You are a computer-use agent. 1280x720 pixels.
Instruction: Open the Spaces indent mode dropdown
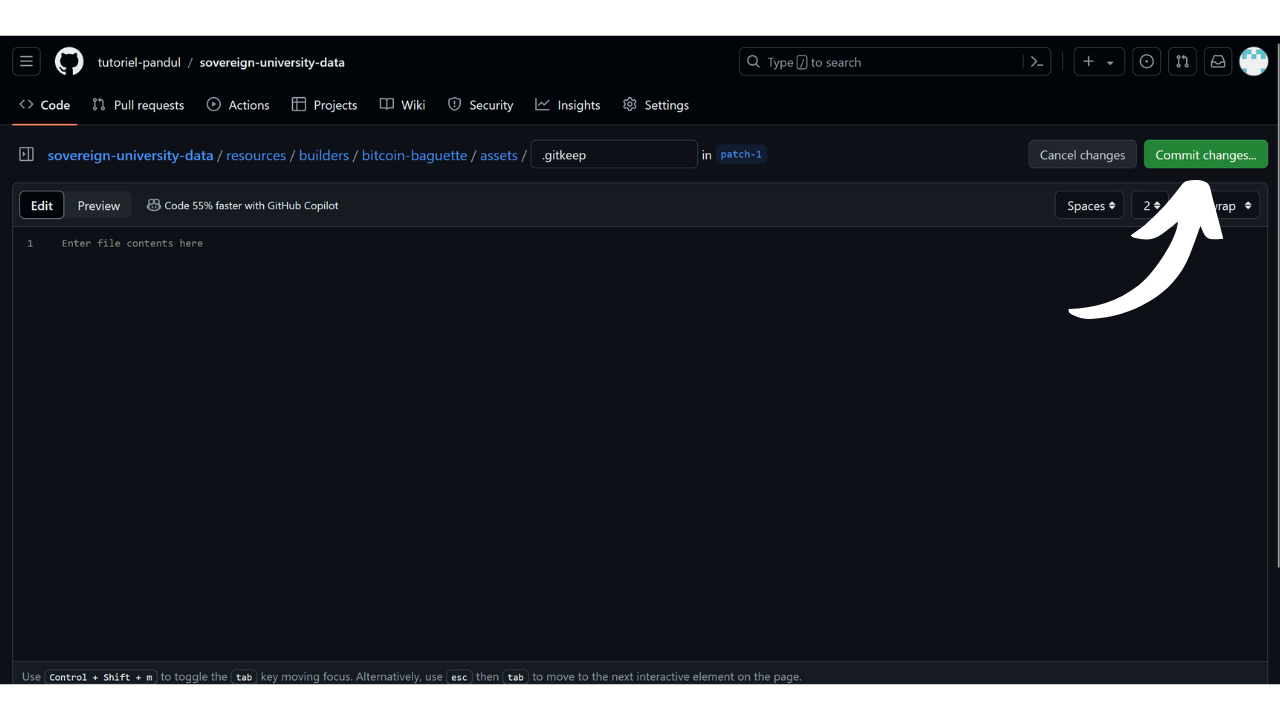tap(1089, 206)
